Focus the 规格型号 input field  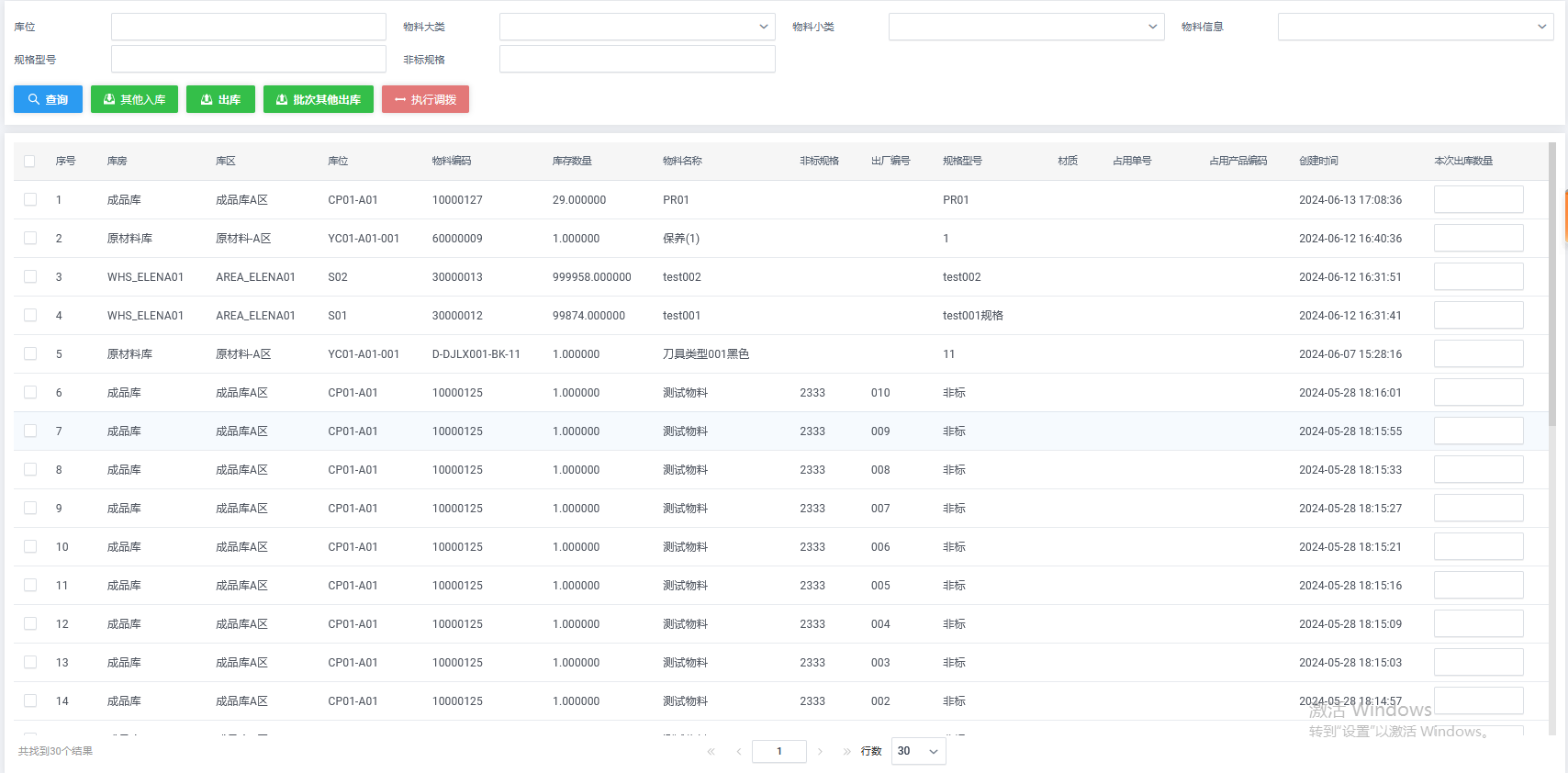(x=249, y=60)
